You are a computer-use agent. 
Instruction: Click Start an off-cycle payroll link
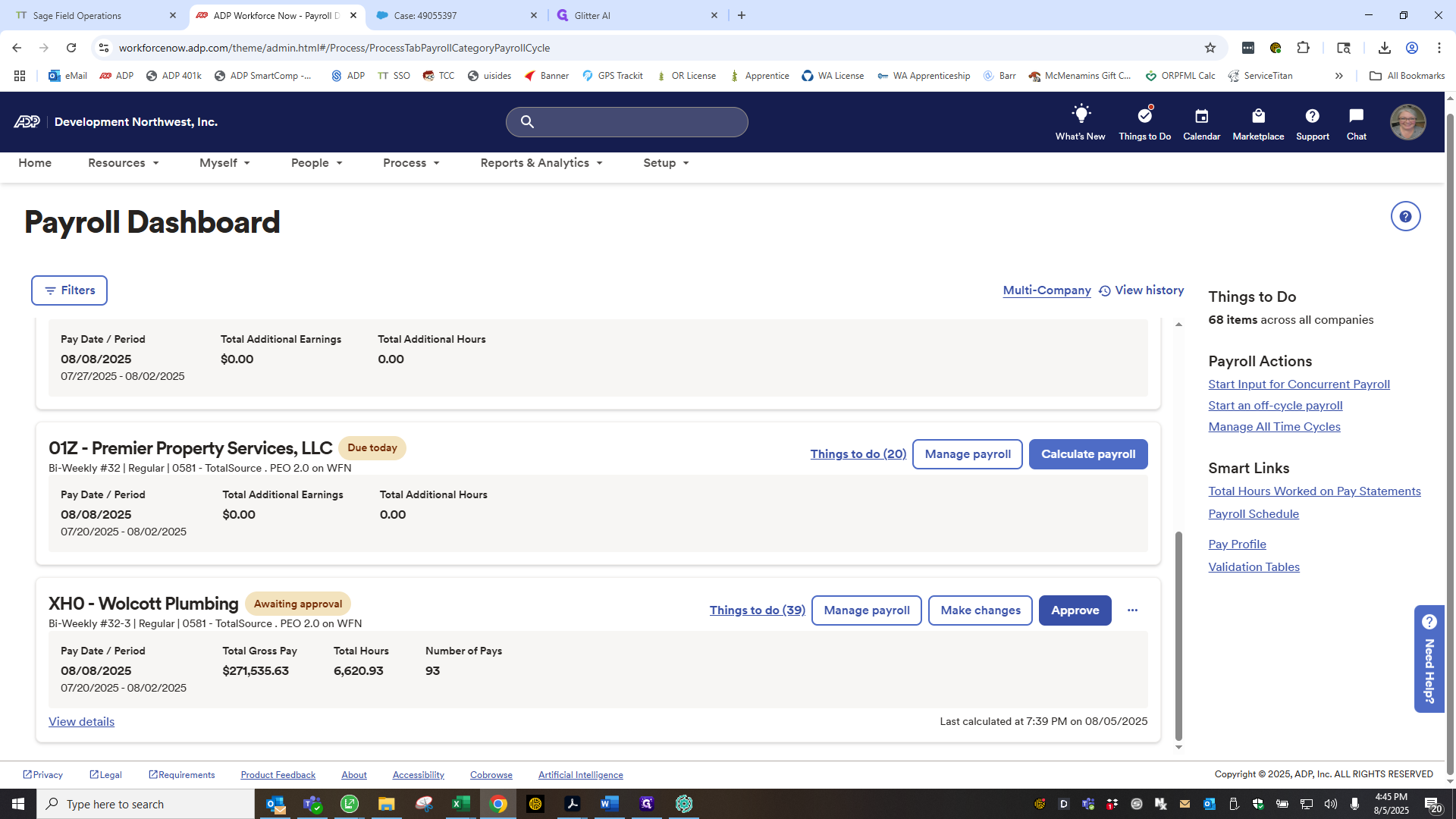[1275, 406]
